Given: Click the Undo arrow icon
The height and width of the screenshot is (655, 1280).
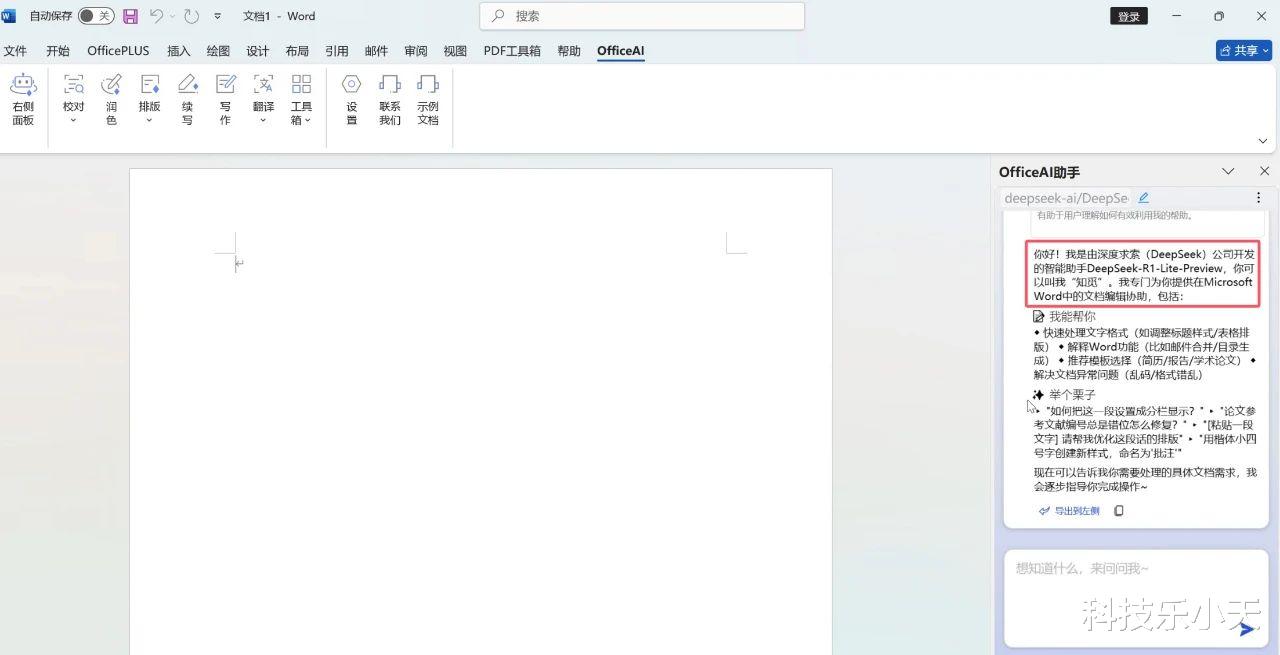Looking at the screenshot, I should click(x=156, y=16).
